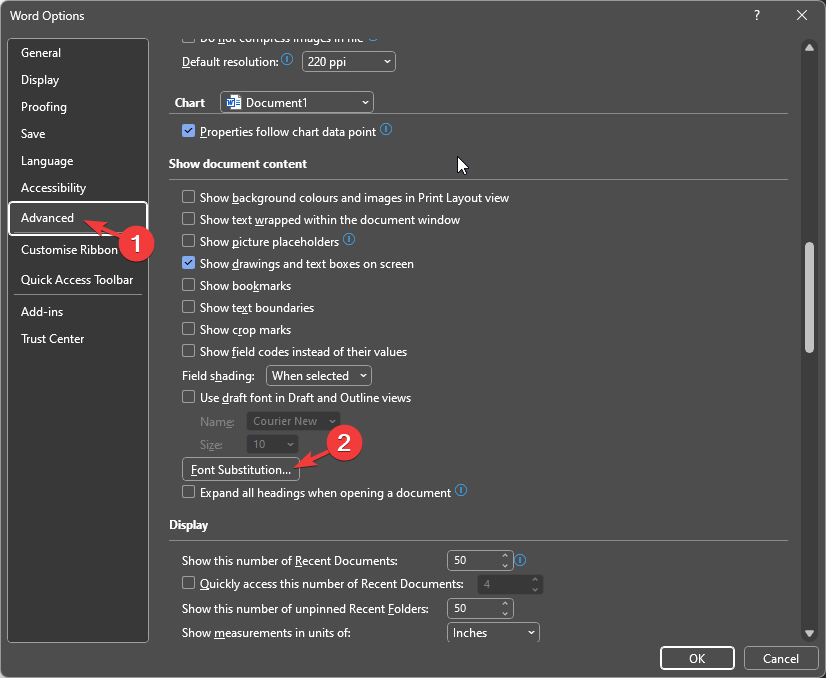826x678 pixels.
Task: Increase the Recent Documents number spinner
Action: click(x=505, y=556)
